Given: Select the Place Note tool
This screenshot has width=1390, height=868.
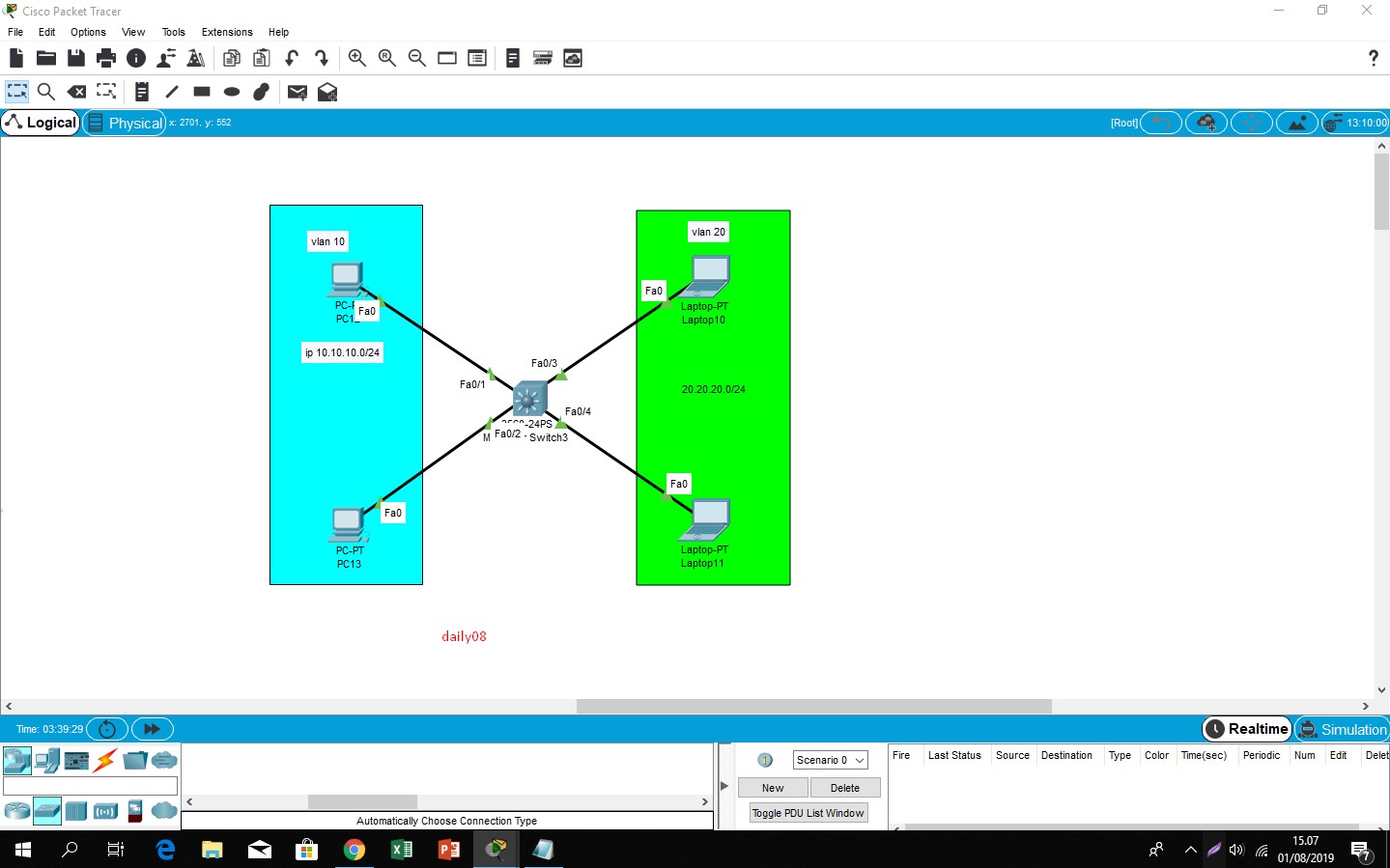Looking at the screenshot, I should point(141,91).
